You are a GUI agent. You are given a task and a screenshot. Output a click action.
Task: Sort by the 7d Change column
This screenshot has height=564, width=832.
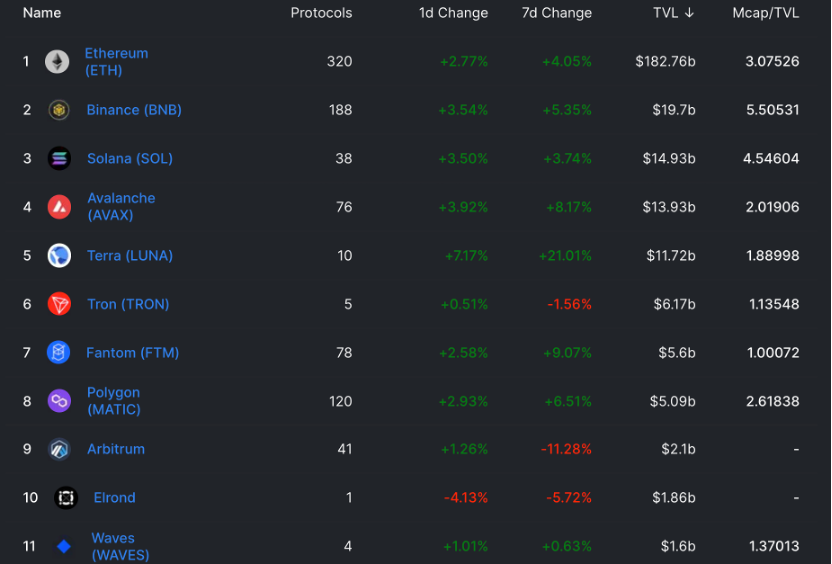(x=556, y=13)
